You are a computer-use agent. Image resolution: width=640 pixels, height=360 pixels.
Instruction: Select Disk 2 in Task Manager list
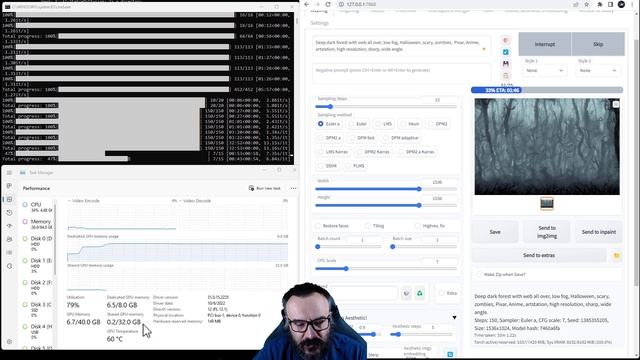38,287
